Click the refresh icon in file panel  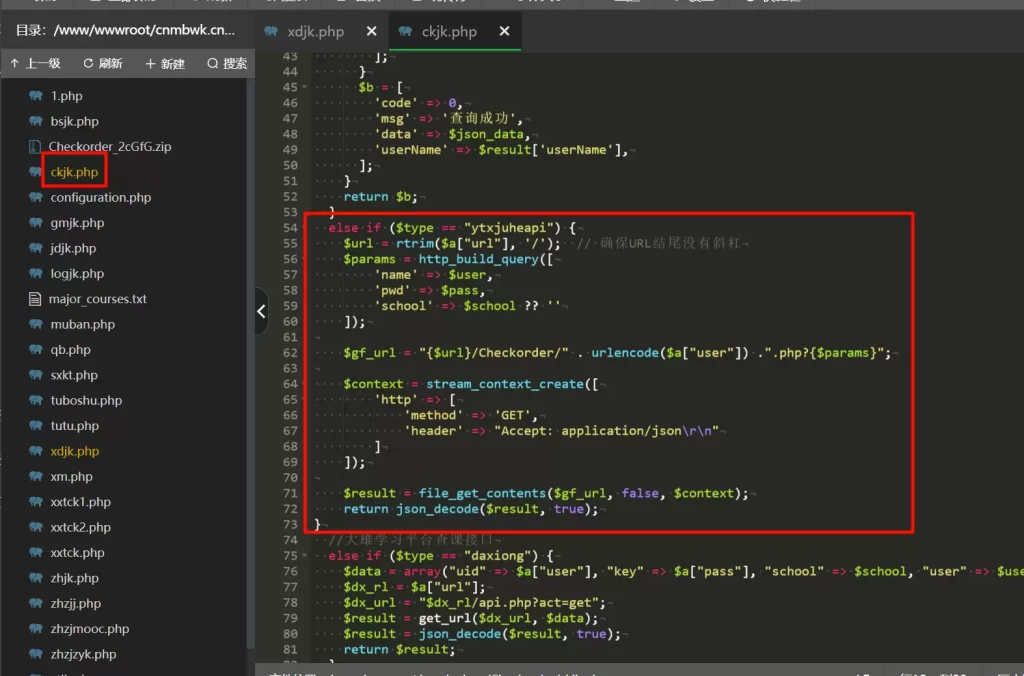pyautogui.click(x=88, y=63)
